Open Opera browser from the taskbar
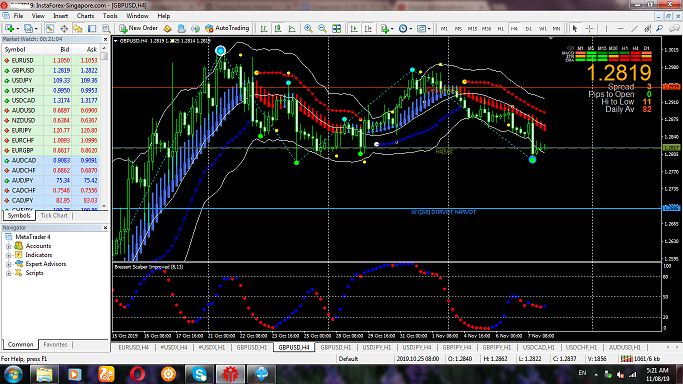 click(137, 374)
